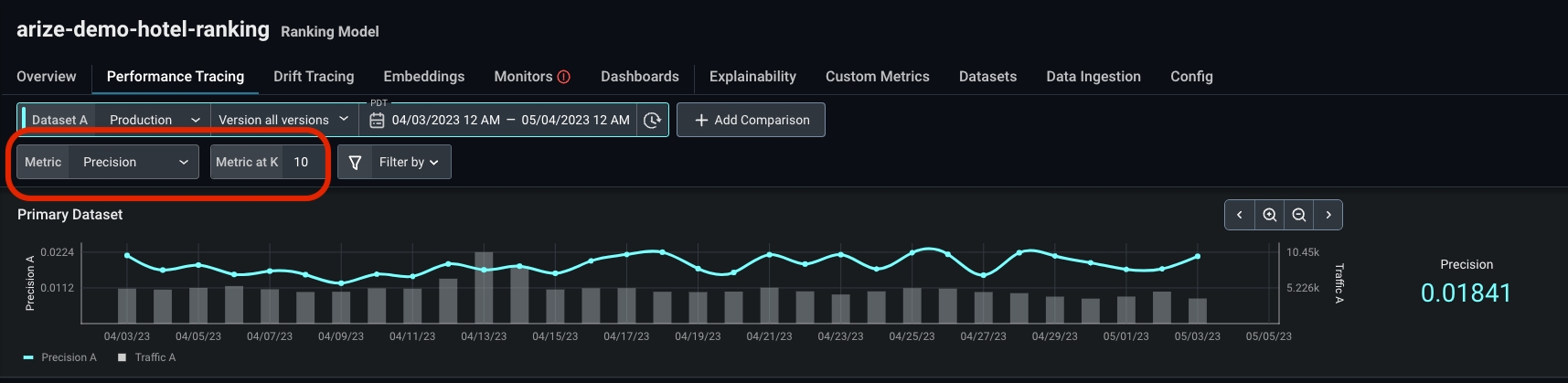Screen dimensions: 1568x383
Task: Click the zoom out magnifier icon
Action: [1298, 215]
